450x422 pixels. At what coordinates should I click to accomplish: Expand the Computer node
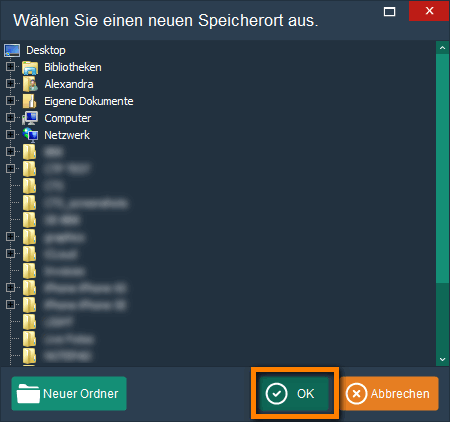click(10, 117)
